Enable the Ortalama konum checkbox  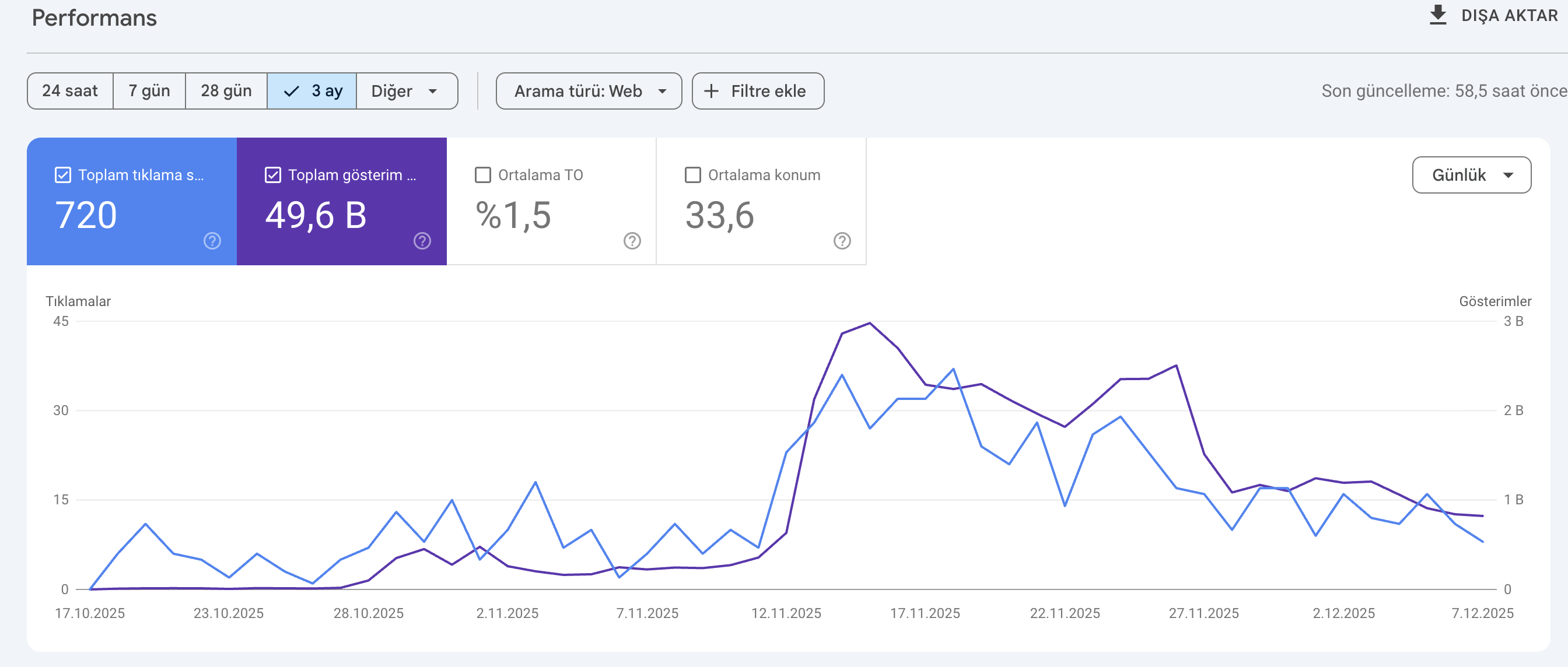point(692,175)
